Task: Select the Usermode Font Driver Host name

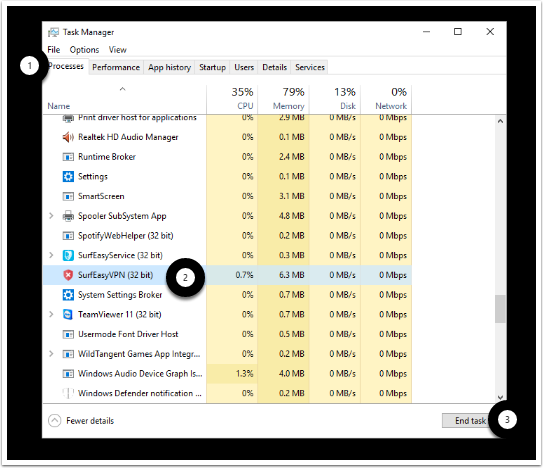Action: 128,335
